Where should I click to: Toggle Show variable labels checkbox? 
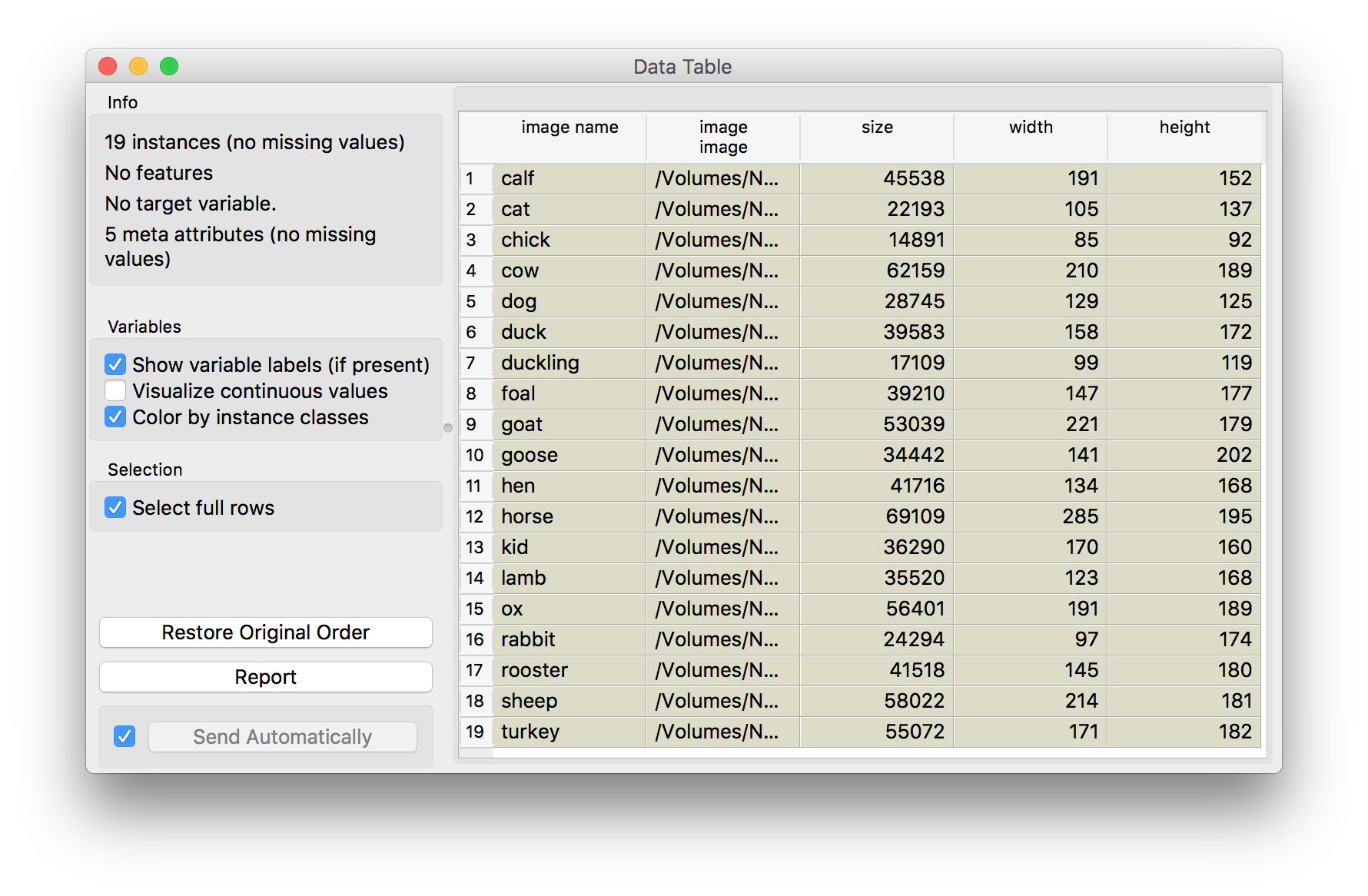[x=115, y=364]
